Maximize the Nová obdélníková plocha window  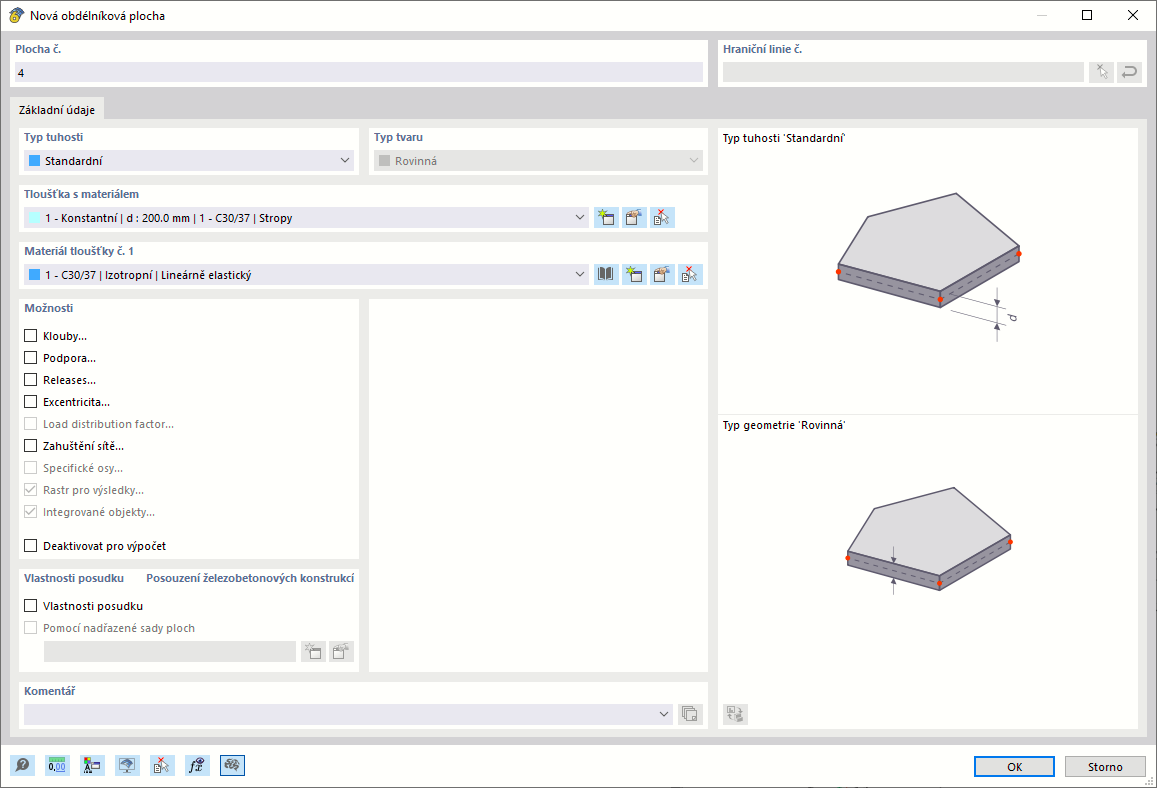(x=1087, y=15)
